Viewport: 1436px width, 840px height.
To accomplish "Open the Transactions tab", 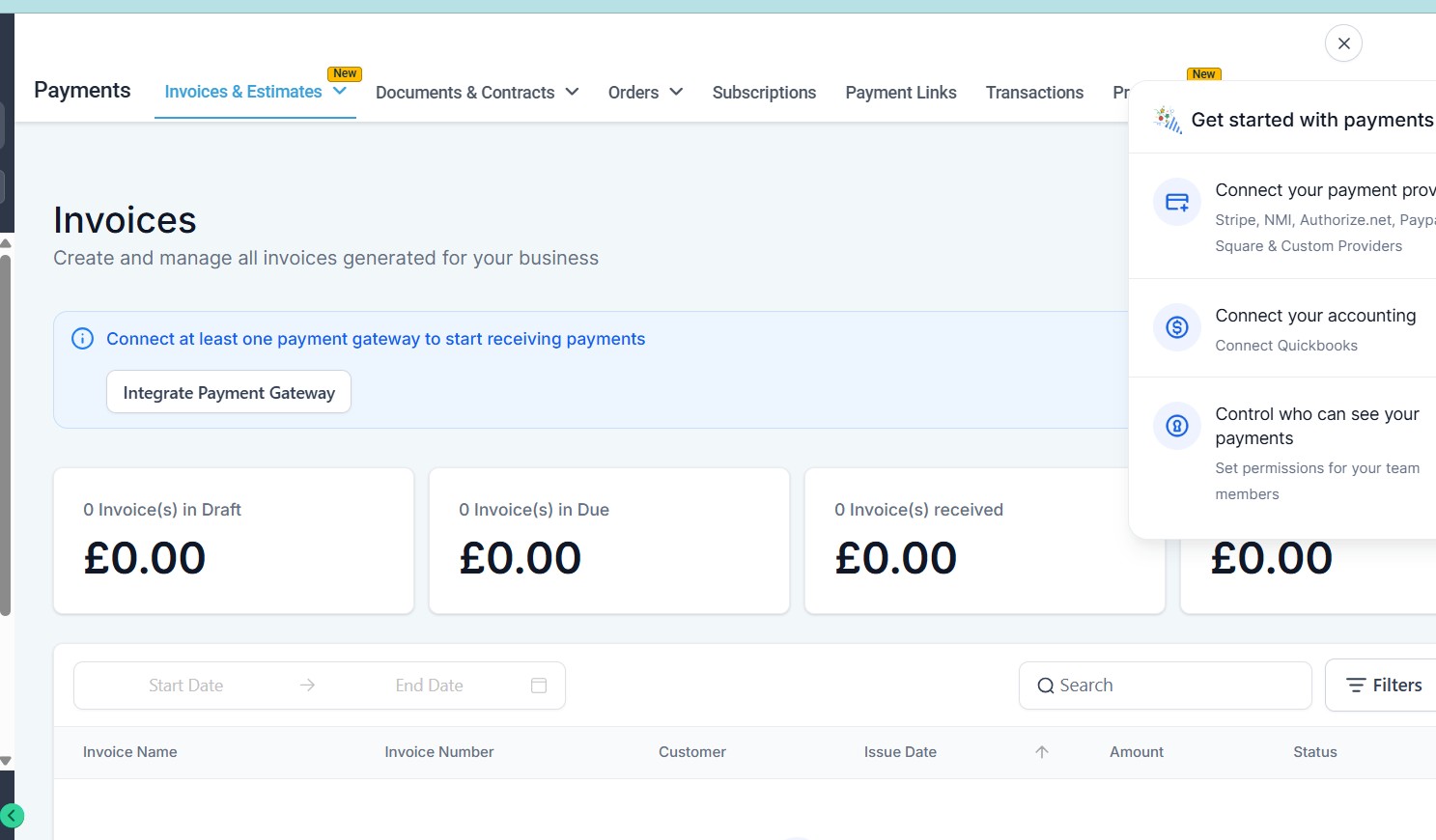I will (x=1034, y=92).
